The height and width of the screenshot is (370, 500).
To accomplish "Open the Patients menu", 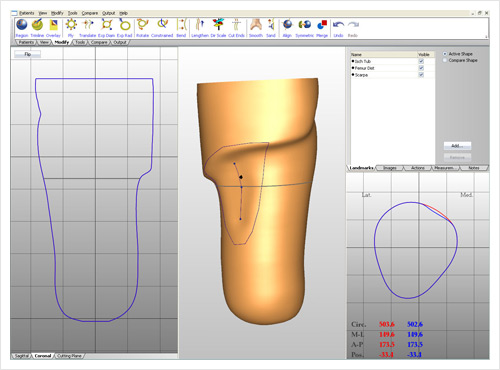I will click(x=27, y=13).
